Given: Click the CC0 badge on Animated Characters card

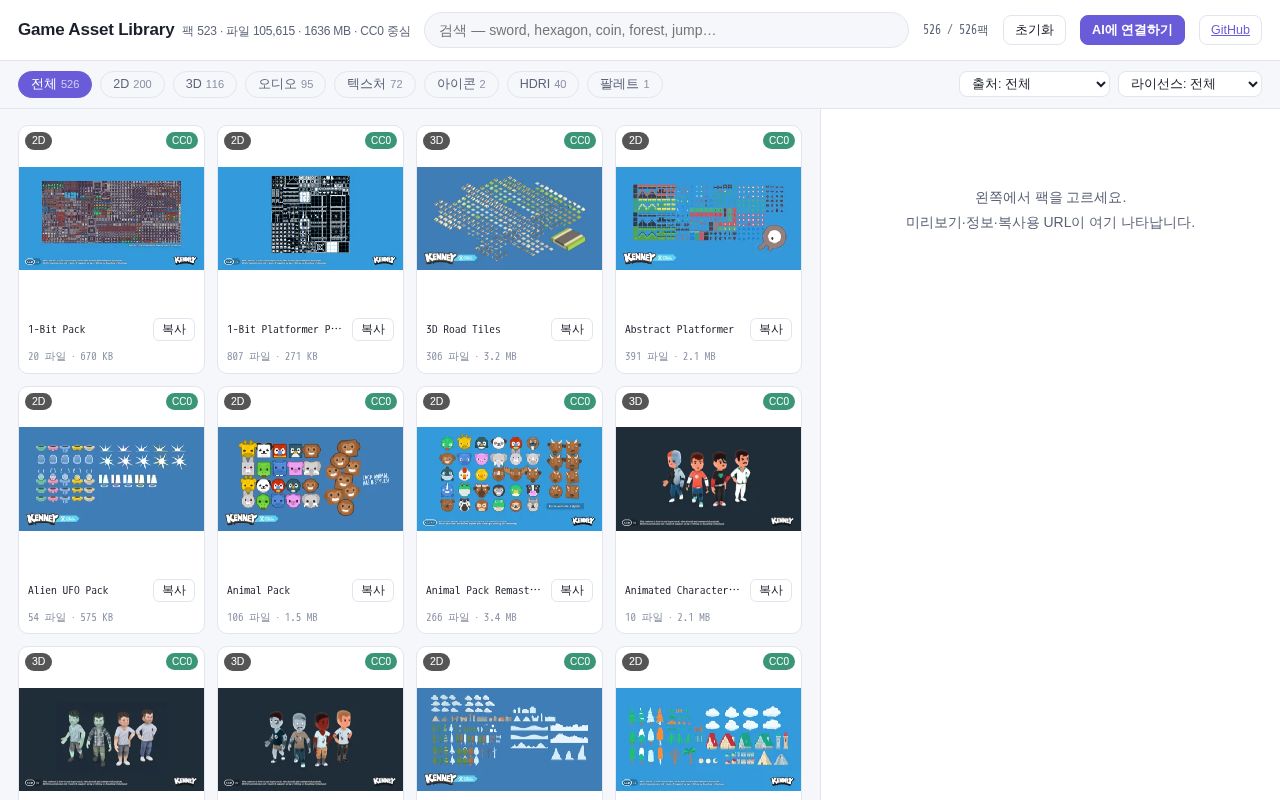Looking at the screenshot, I should pyautogui.click(x=779, y=401).
